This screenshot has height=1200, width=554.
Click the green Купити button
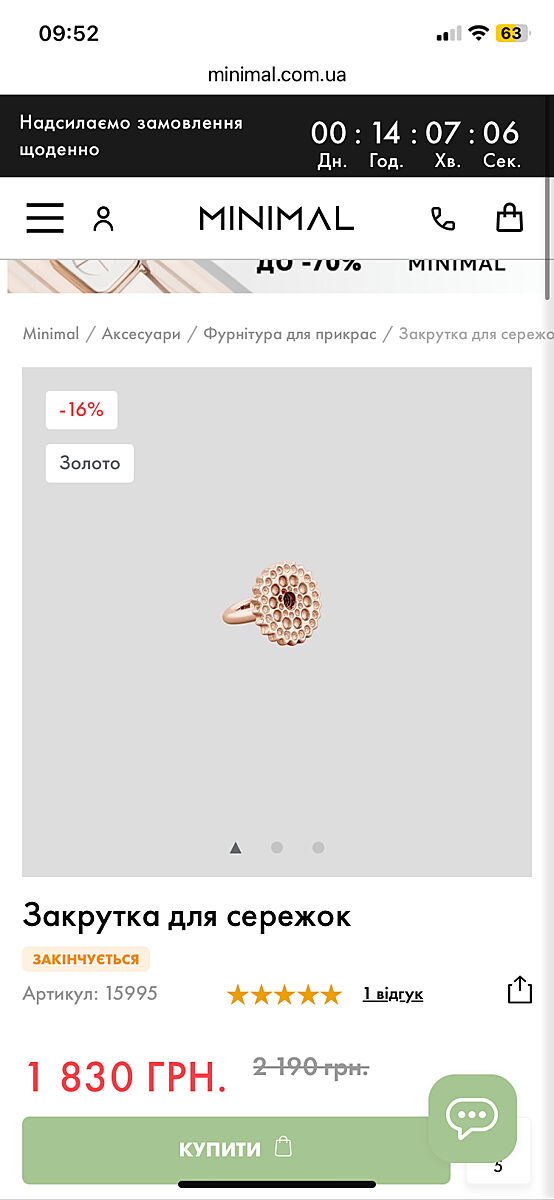coord(236,1149)
